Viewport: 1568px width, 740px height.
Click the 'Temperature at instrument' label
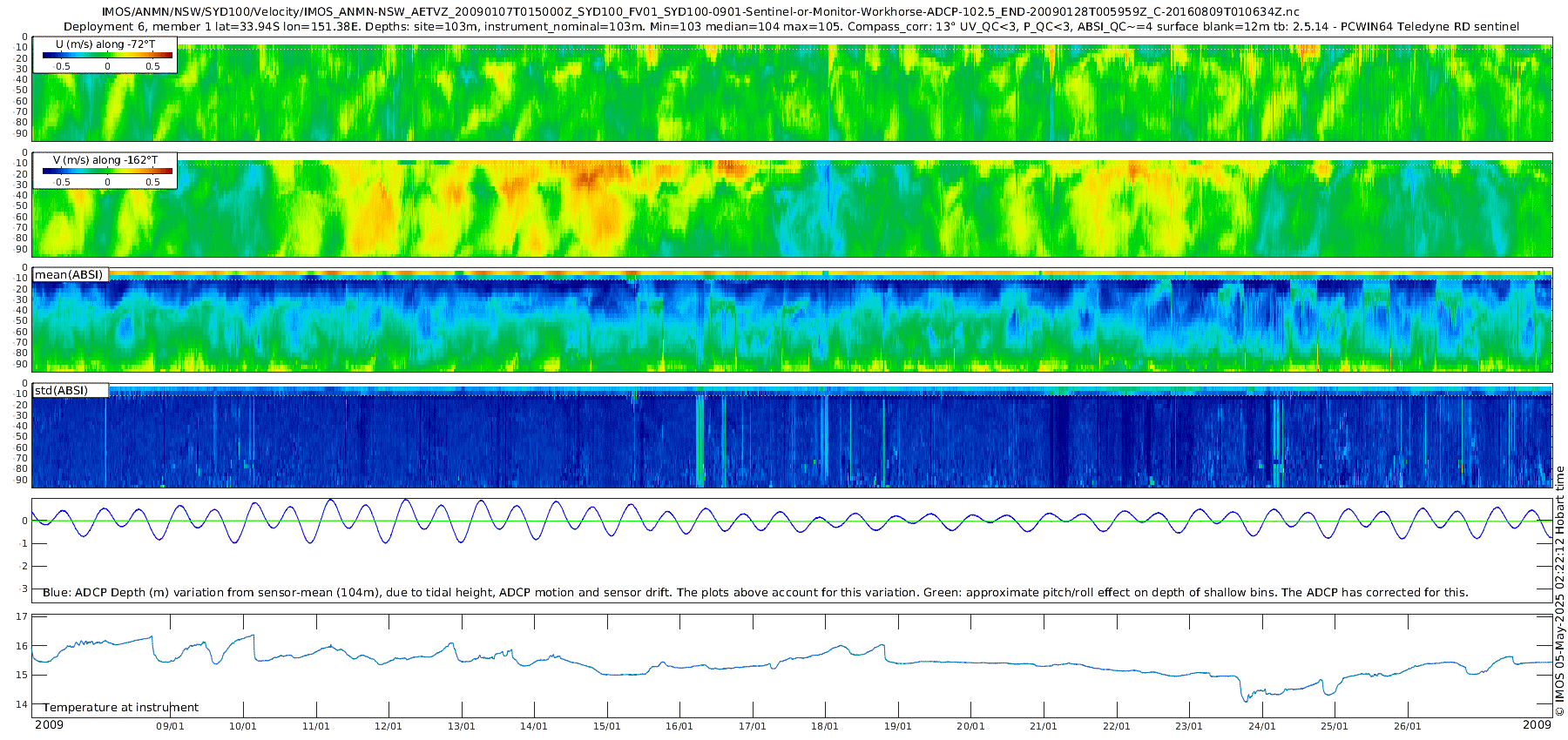pos(121,708)
